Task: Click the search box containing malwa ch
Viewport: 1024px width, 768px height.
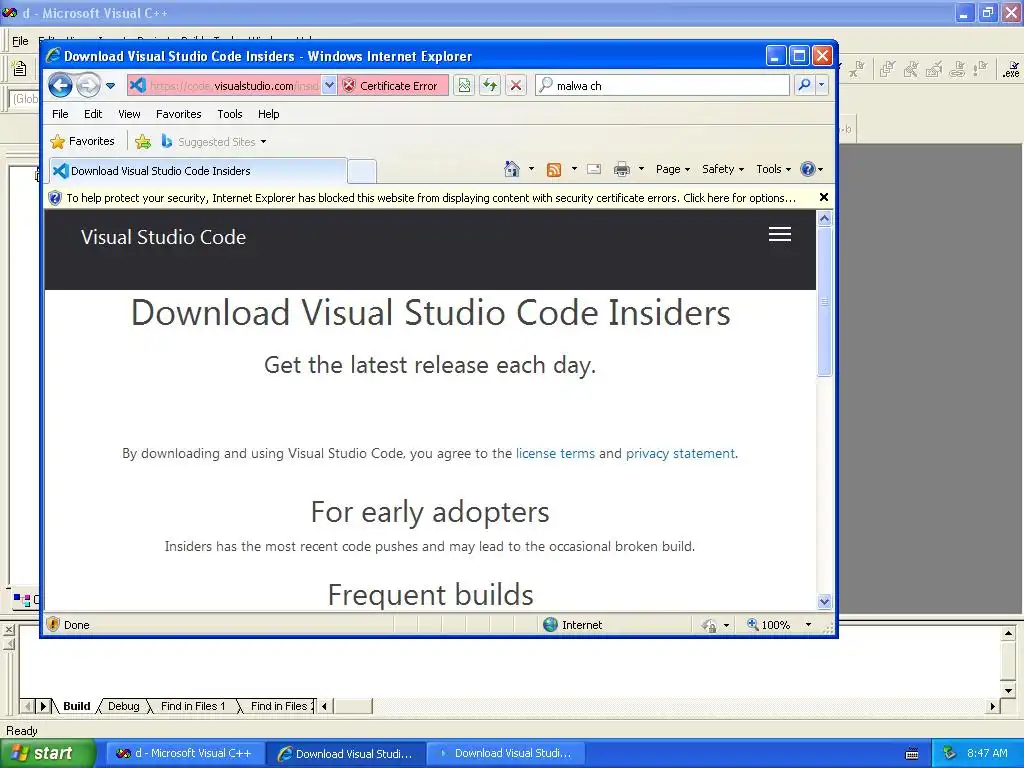Action: [x=662, y=86]
